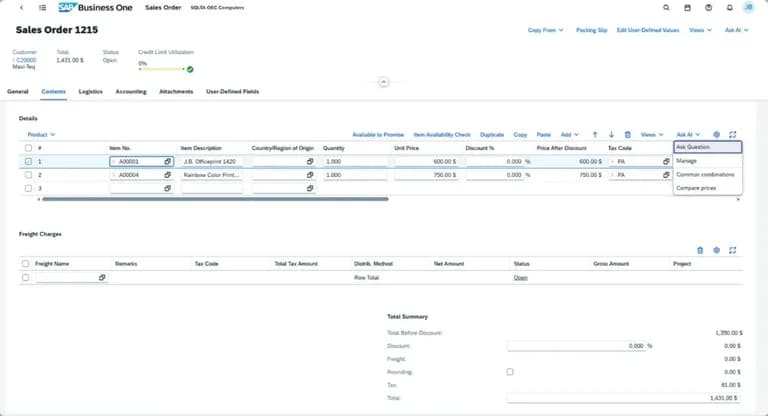
Task: Choose Compare prices menu item
Action: click(x=708, y=188)
